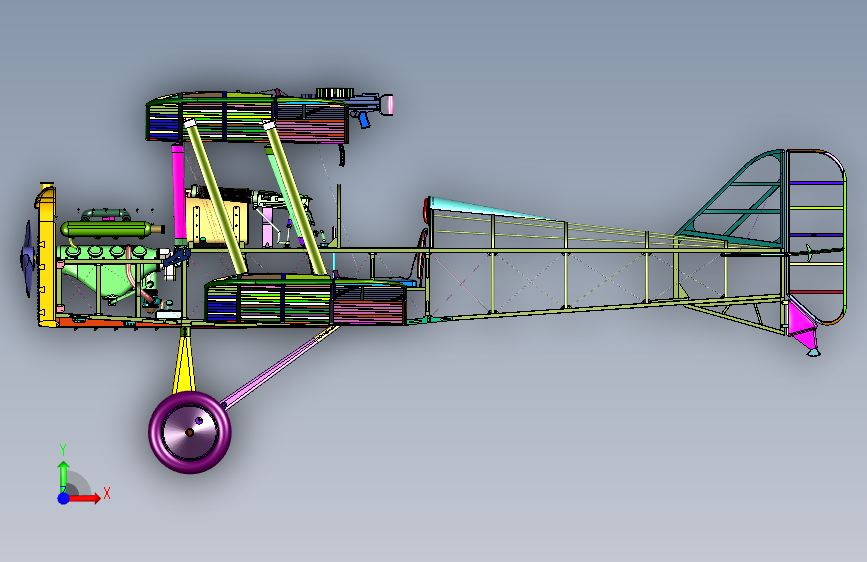This screenshot has height=562, width=867.
Task: Select the lower wing rib structure
Action: click(x=307, y=300)
